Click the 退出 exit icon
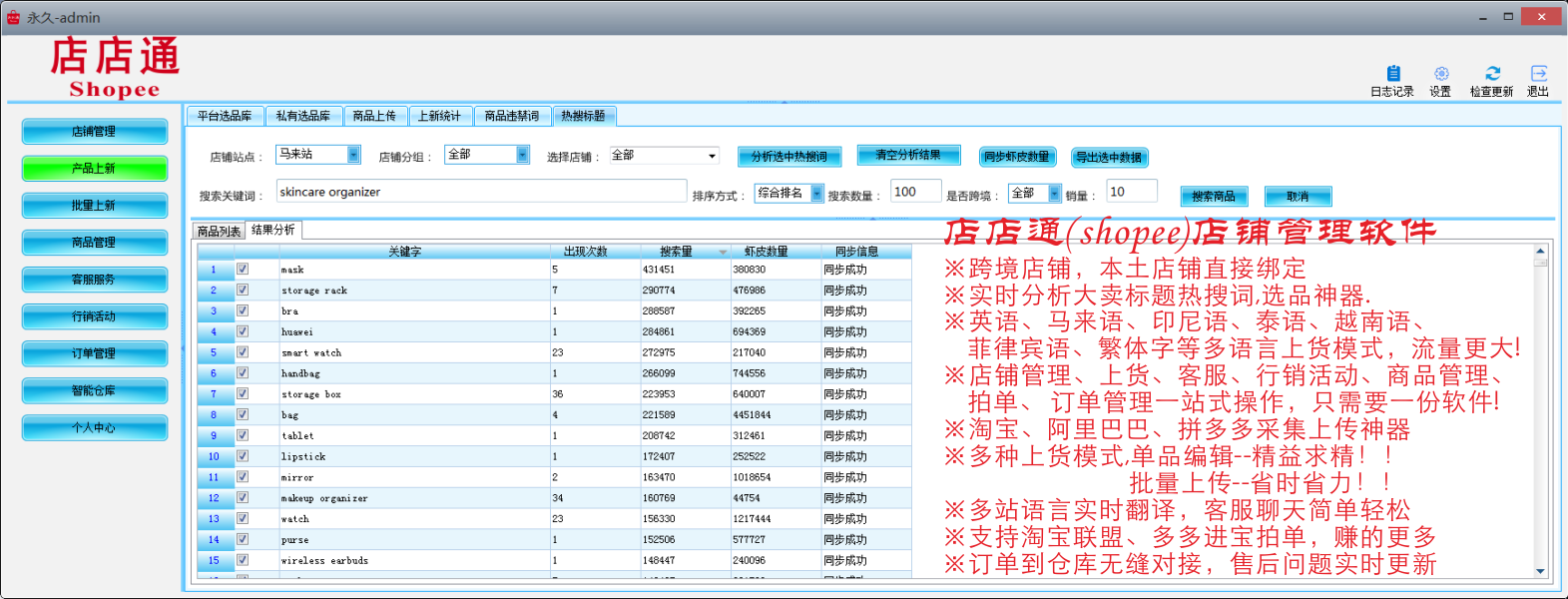The height and width of the screenshot is (599, 1568). point(1538,74)
